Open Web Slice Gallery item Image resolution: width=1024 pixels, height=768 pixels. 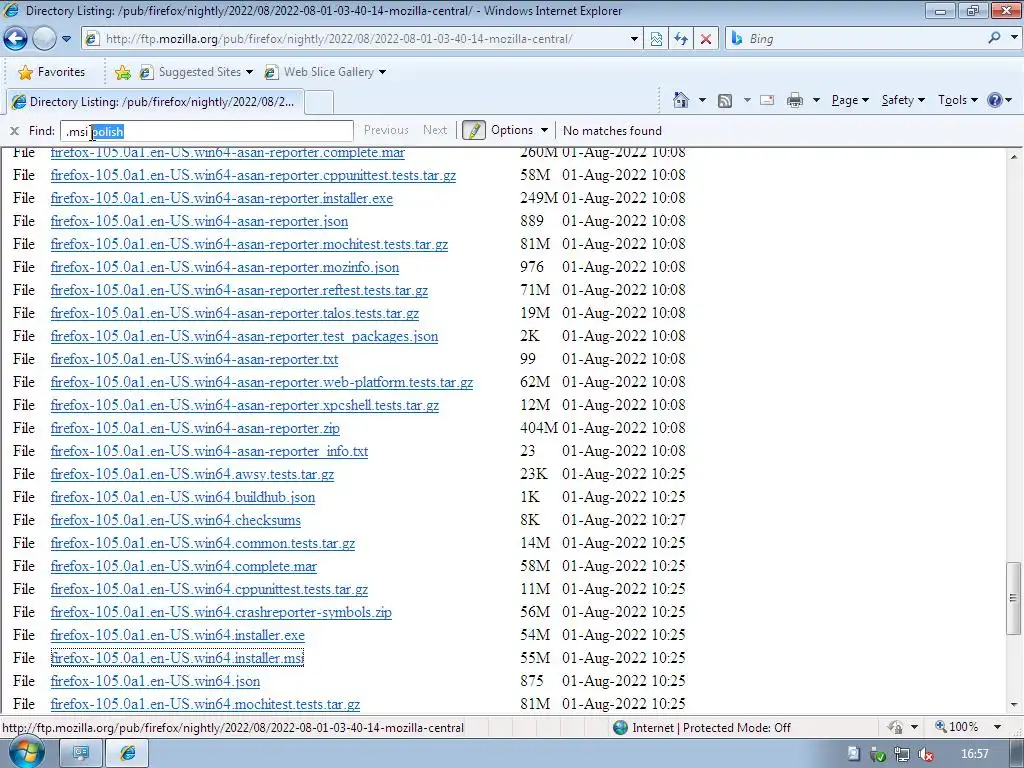pyautogui.click(x=325, y=72)
